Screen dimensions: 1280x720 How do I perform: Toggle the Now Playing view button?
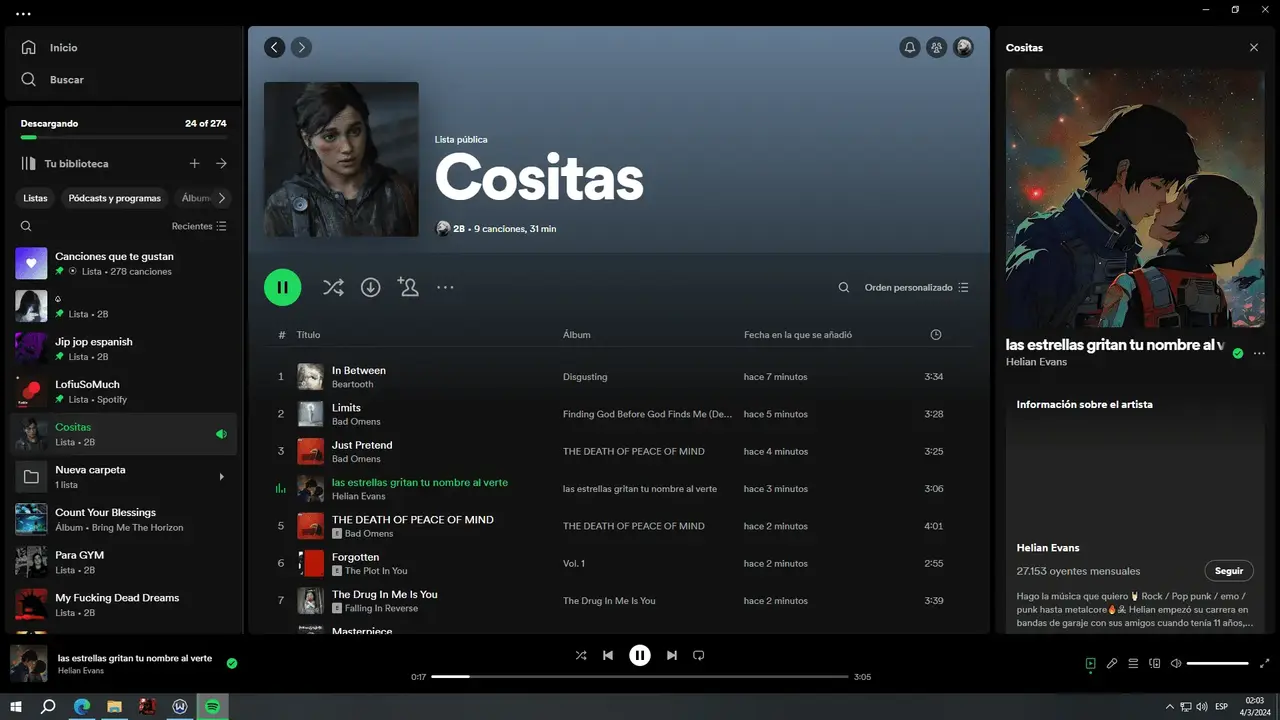coord(1091,663)
